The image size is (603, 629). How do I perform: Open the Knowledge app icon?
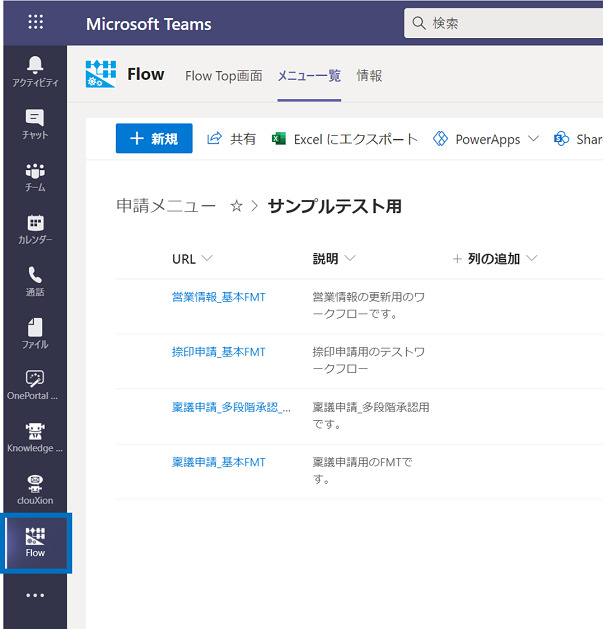35,437
